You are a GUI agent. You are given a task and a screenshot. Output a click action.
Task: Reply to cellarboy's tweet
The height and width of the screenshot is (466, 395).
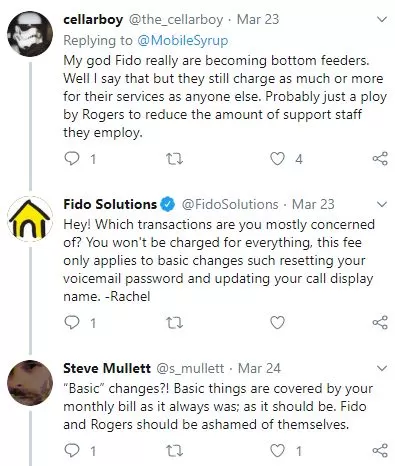tap(72, 159)
